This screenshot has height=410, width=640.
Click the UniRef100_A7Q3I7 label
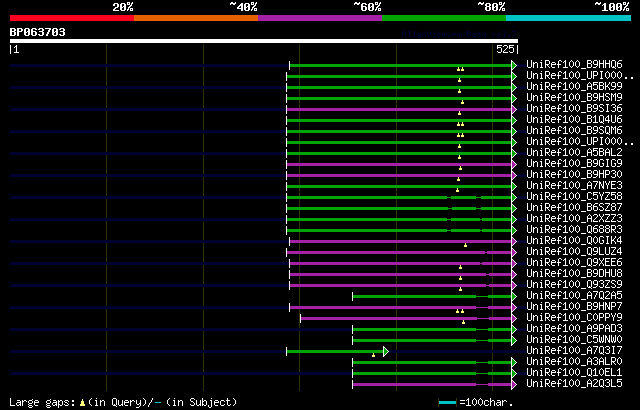pyautogui.click(x=574, y=351)
